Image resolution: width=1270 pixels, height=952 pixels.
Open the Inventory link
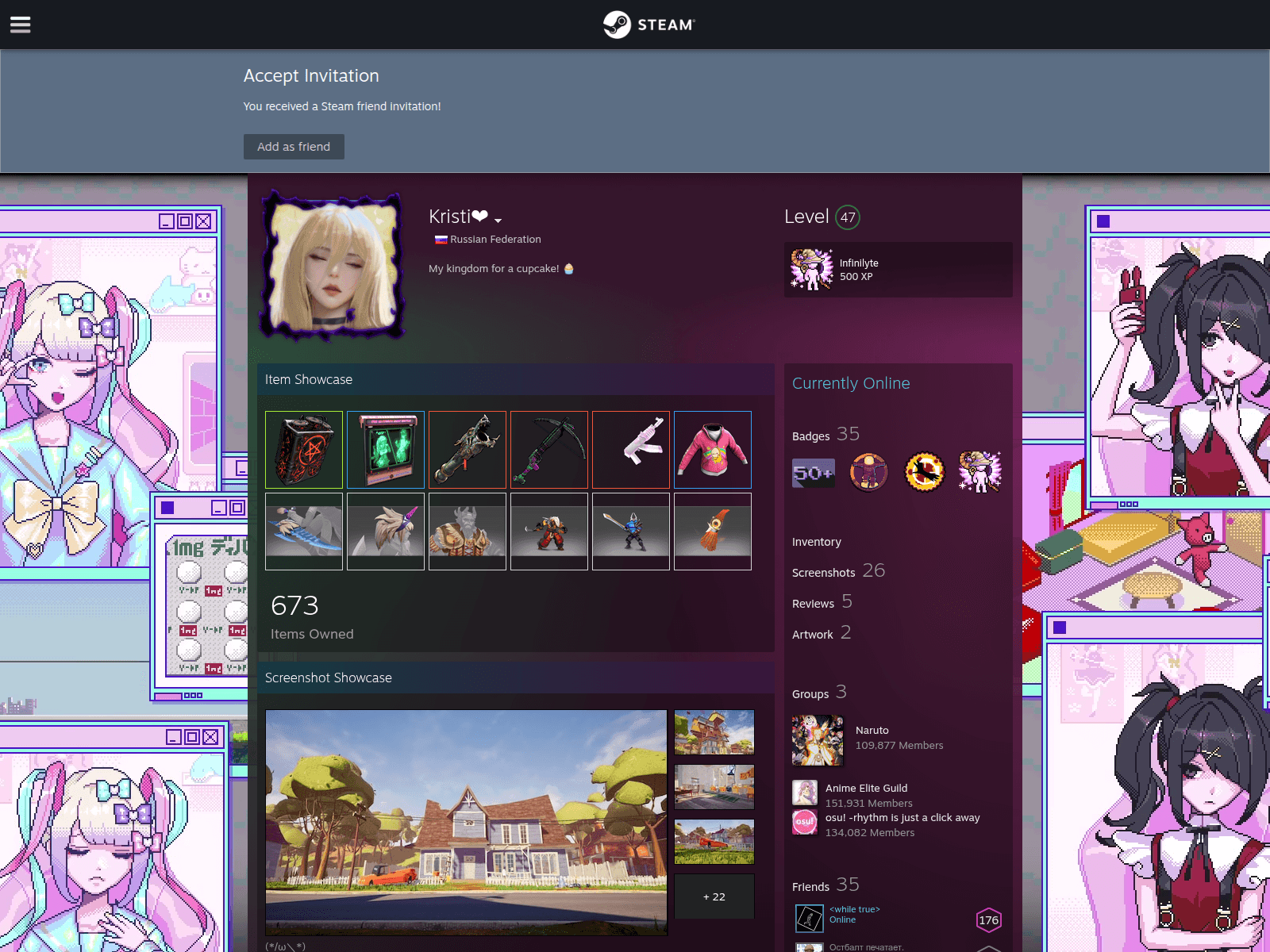click(817, 542)
